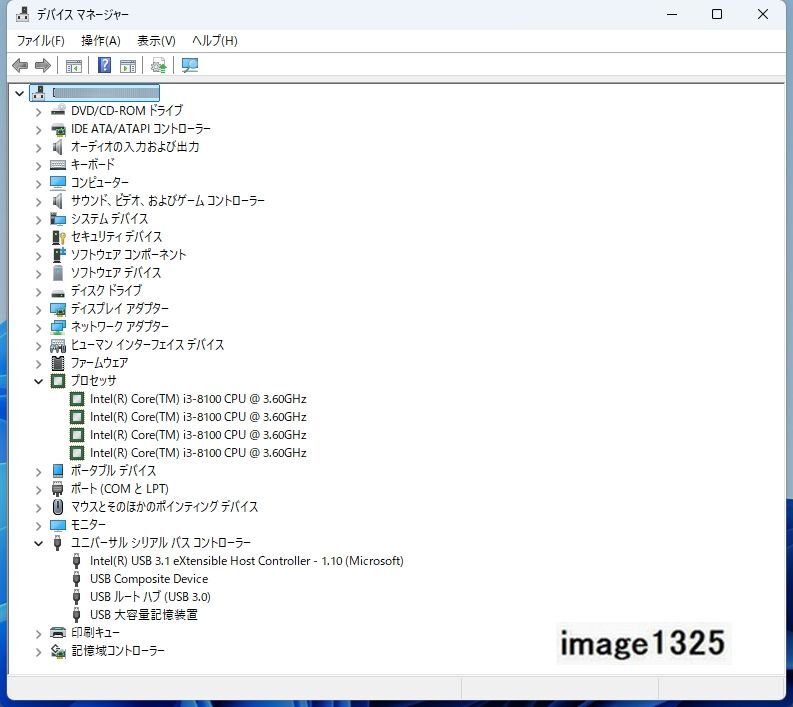Open the ヘルプ(H) menu
Screen dimensions: 793x707
(x=215, y=40)
